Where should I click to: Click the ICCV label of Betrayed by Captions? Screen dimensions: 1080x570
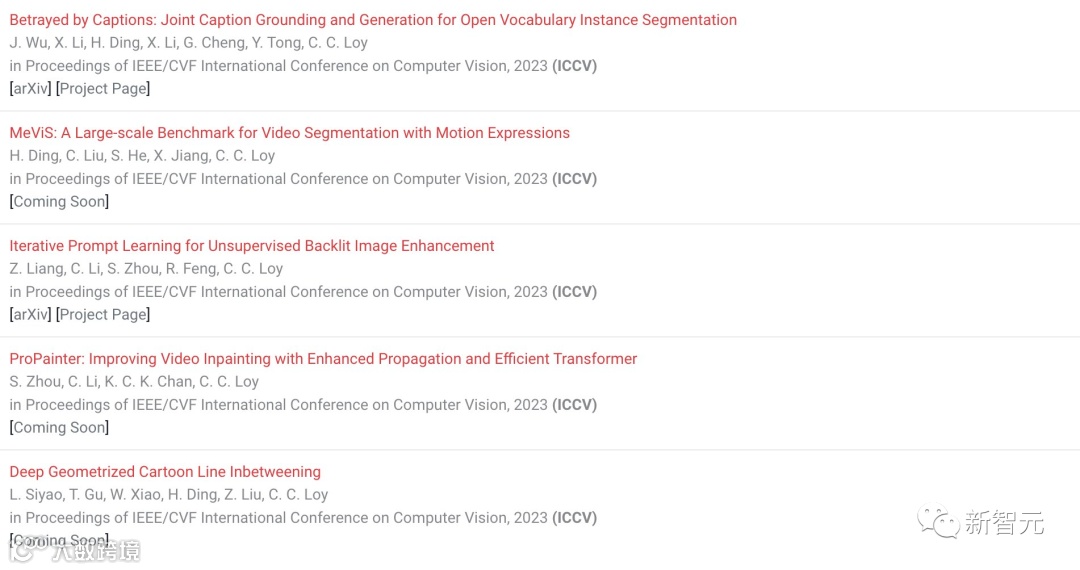point(574,65)
